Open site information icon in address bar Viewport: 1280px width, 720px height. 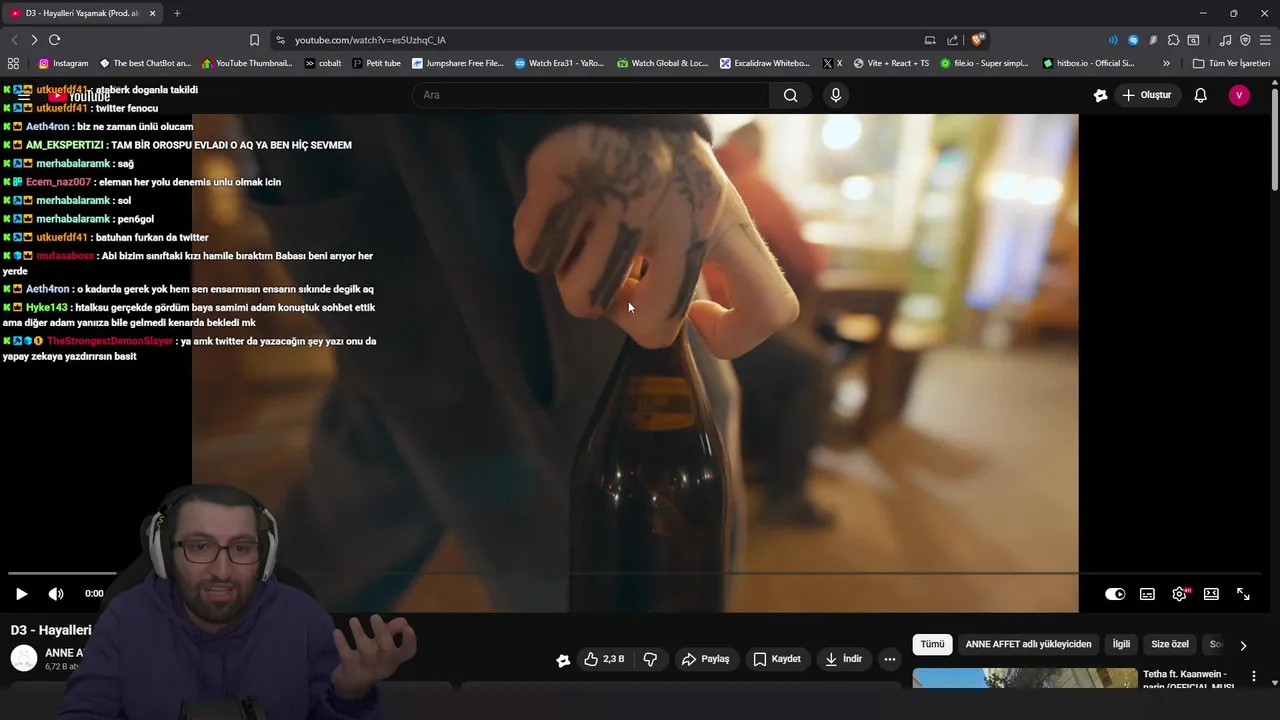coord(280,40)
